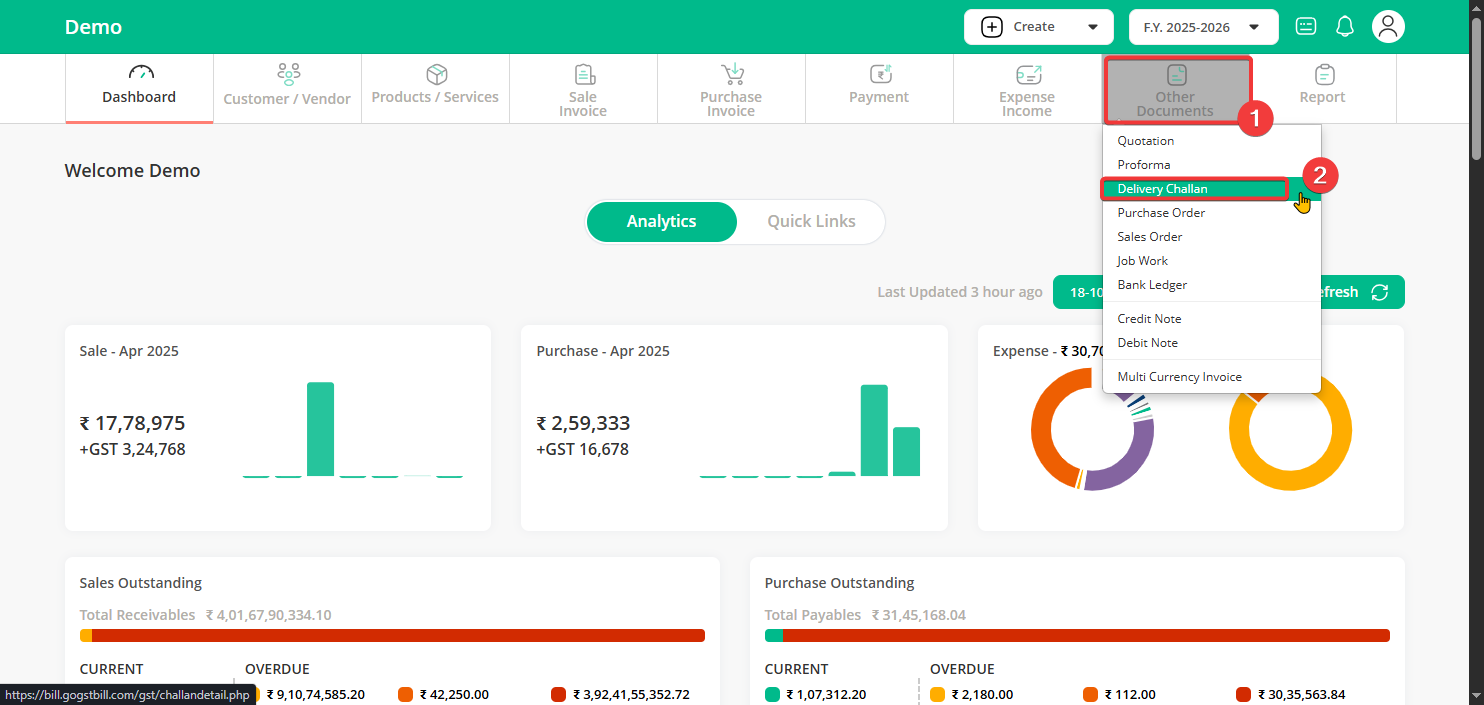The image size is (1484, 705).
Task: Open the Sale Invoice tab label
Action: click(583, 104)
